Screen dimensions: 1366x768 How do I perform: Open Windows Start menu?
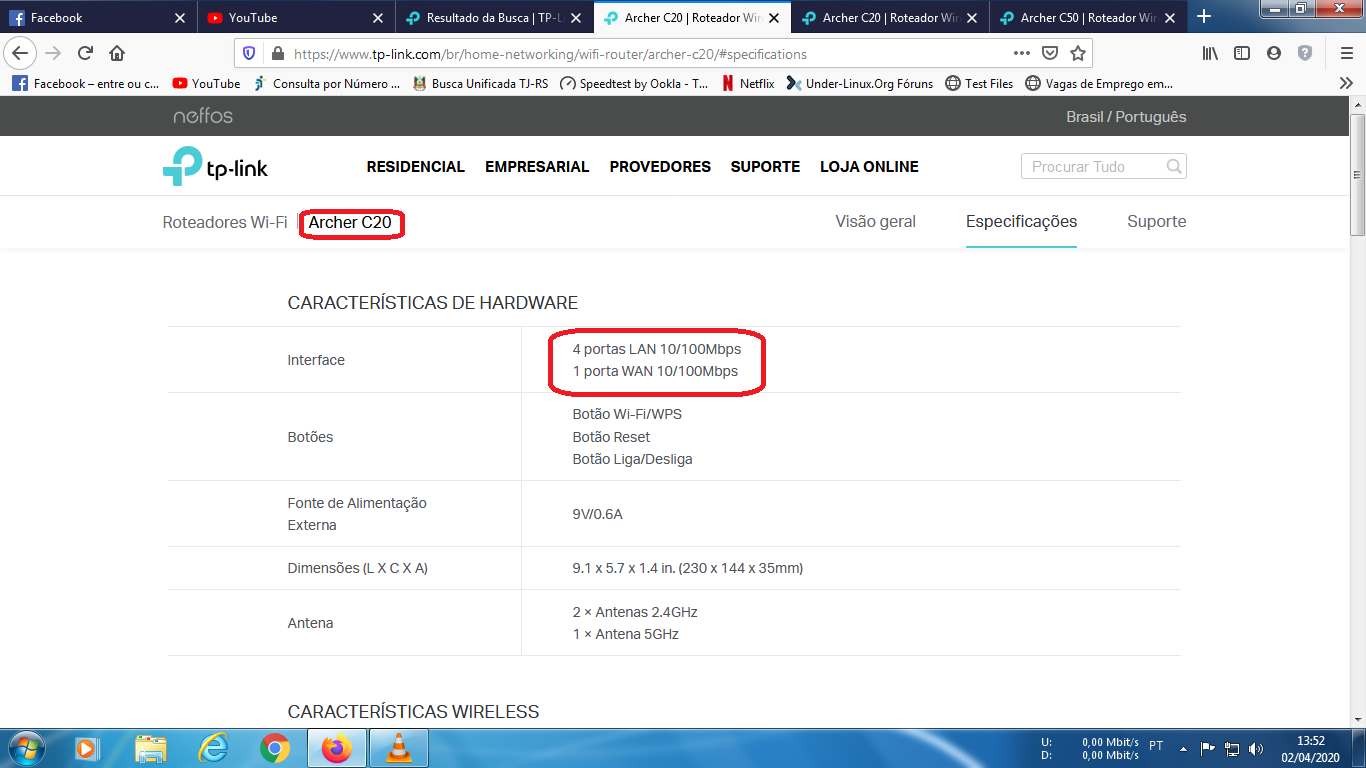coord(25,748)
